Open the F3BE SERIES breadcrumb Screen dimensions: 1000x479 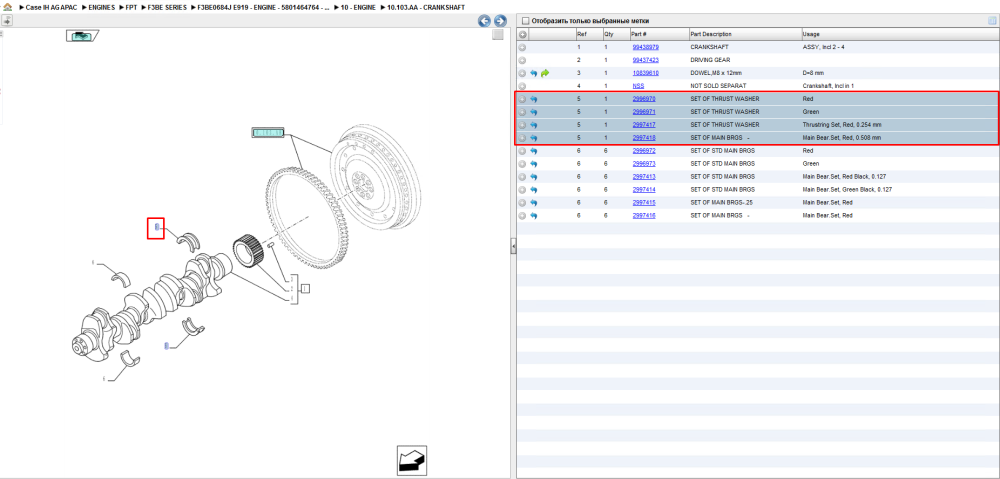tap(167, 7)
